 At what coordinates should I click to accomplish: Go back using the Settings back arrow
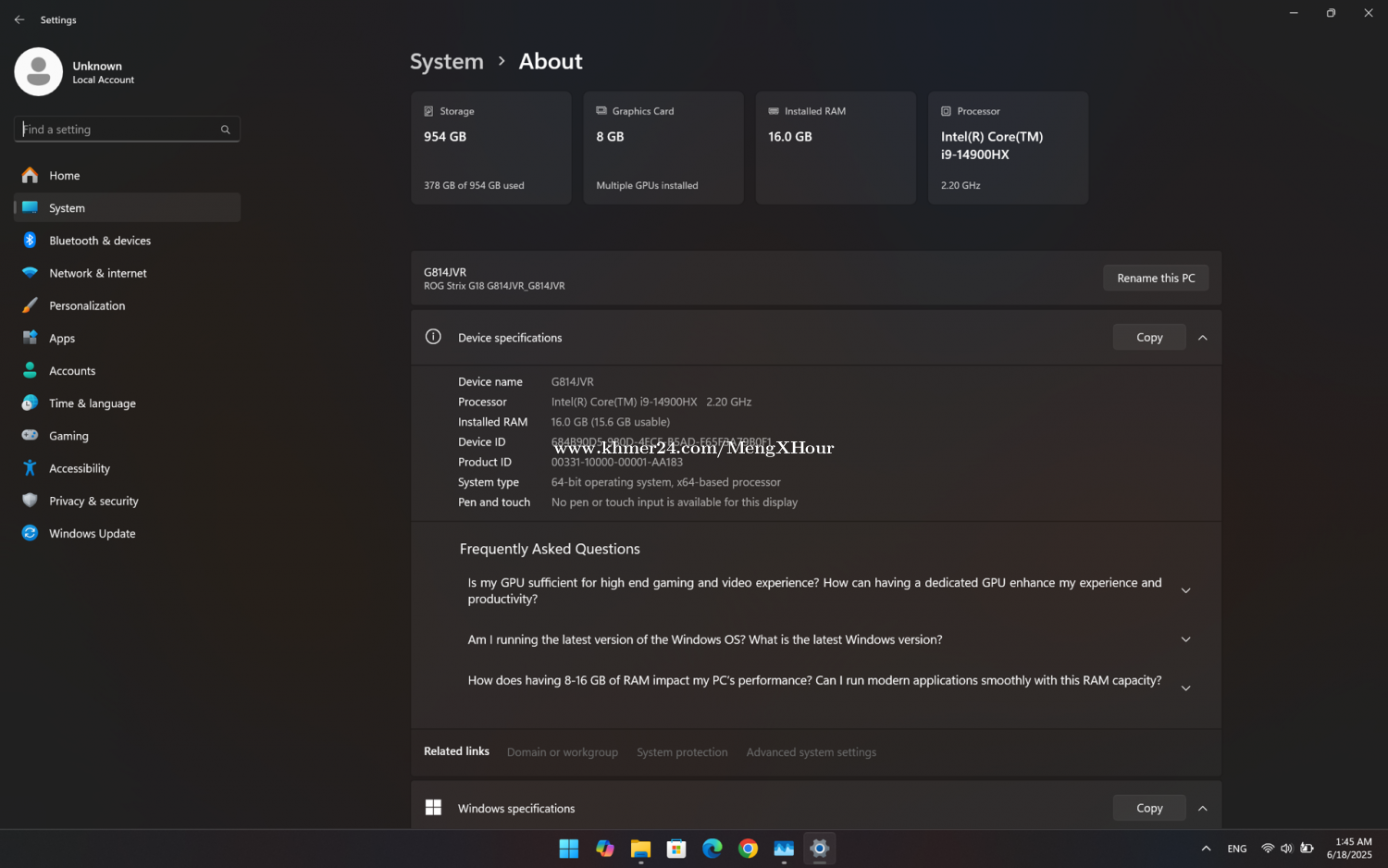19,19
